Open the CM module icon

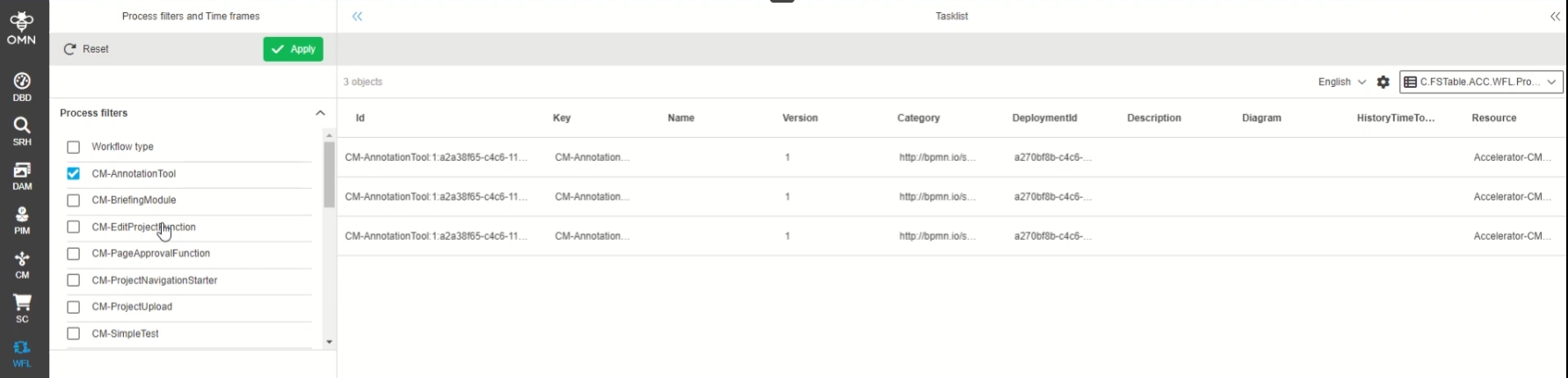pos(22,264)
